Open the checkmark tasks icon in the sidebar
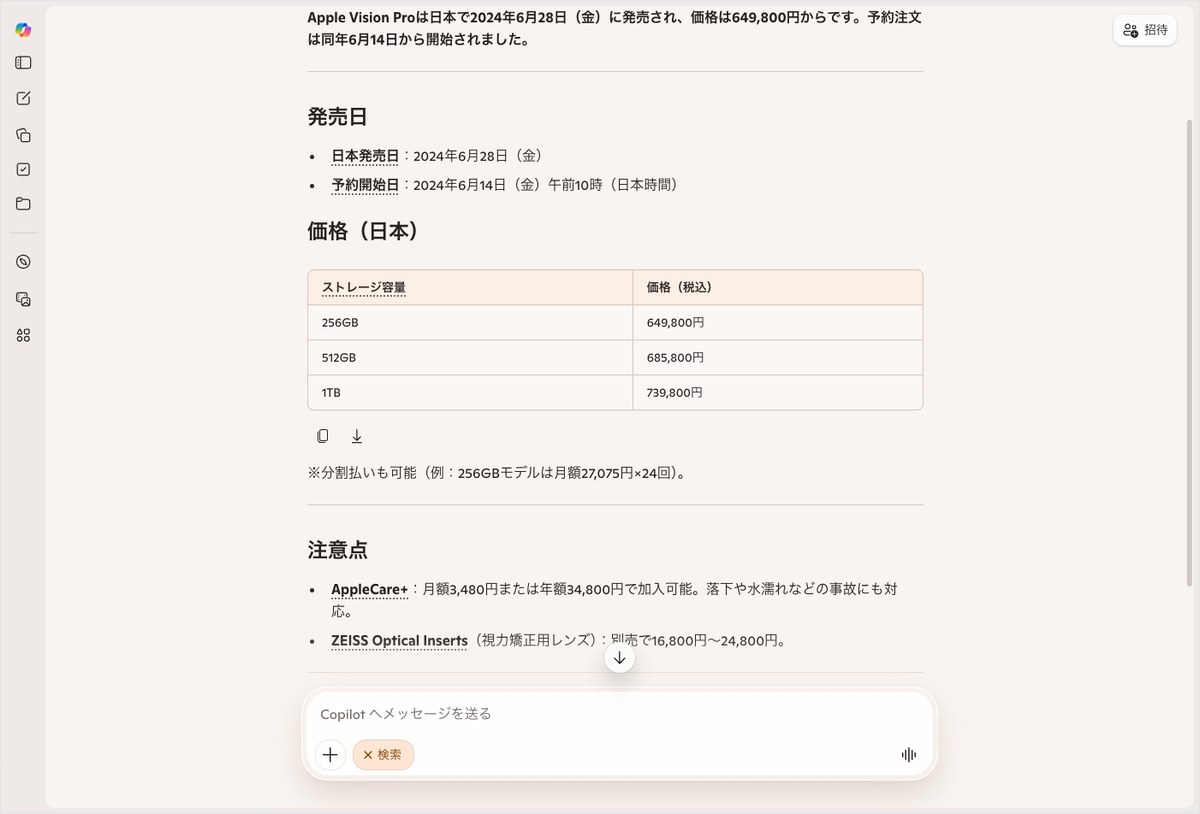Image resolution: width=1200 pixels, height=814 pixels. [x=23, y=170]
